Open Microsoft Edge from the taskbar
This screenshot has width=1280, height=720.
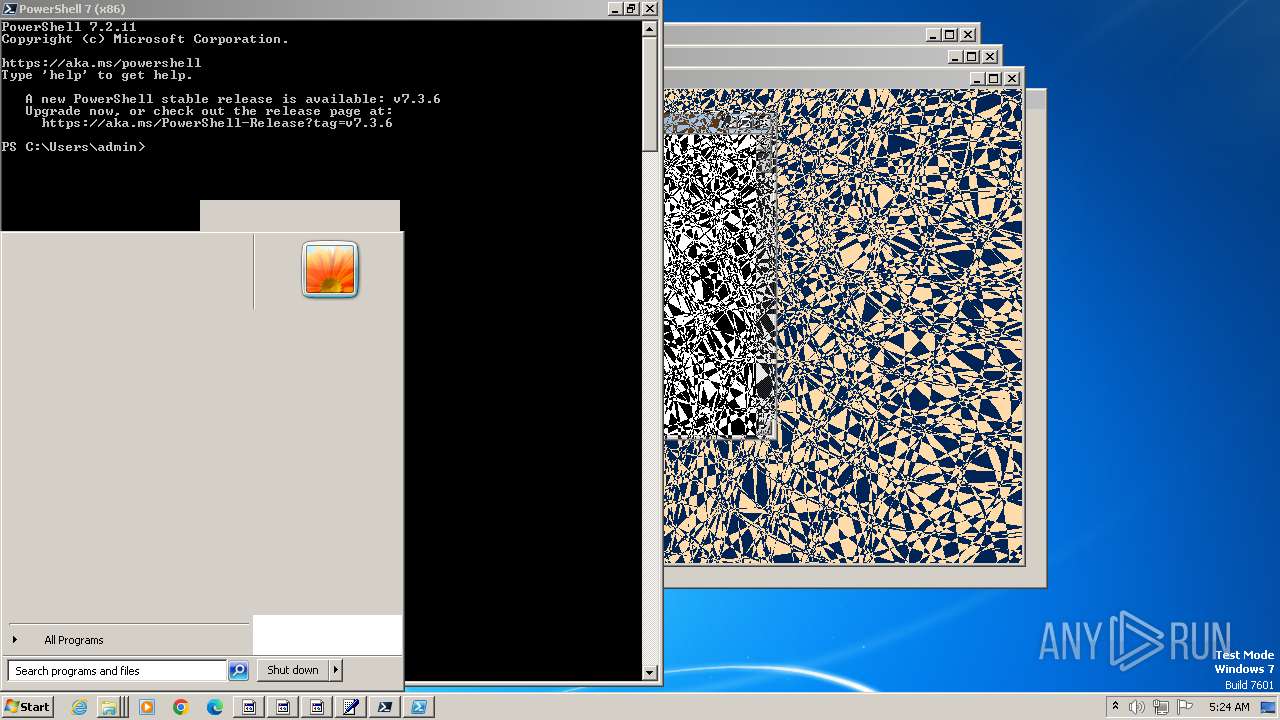215,707
